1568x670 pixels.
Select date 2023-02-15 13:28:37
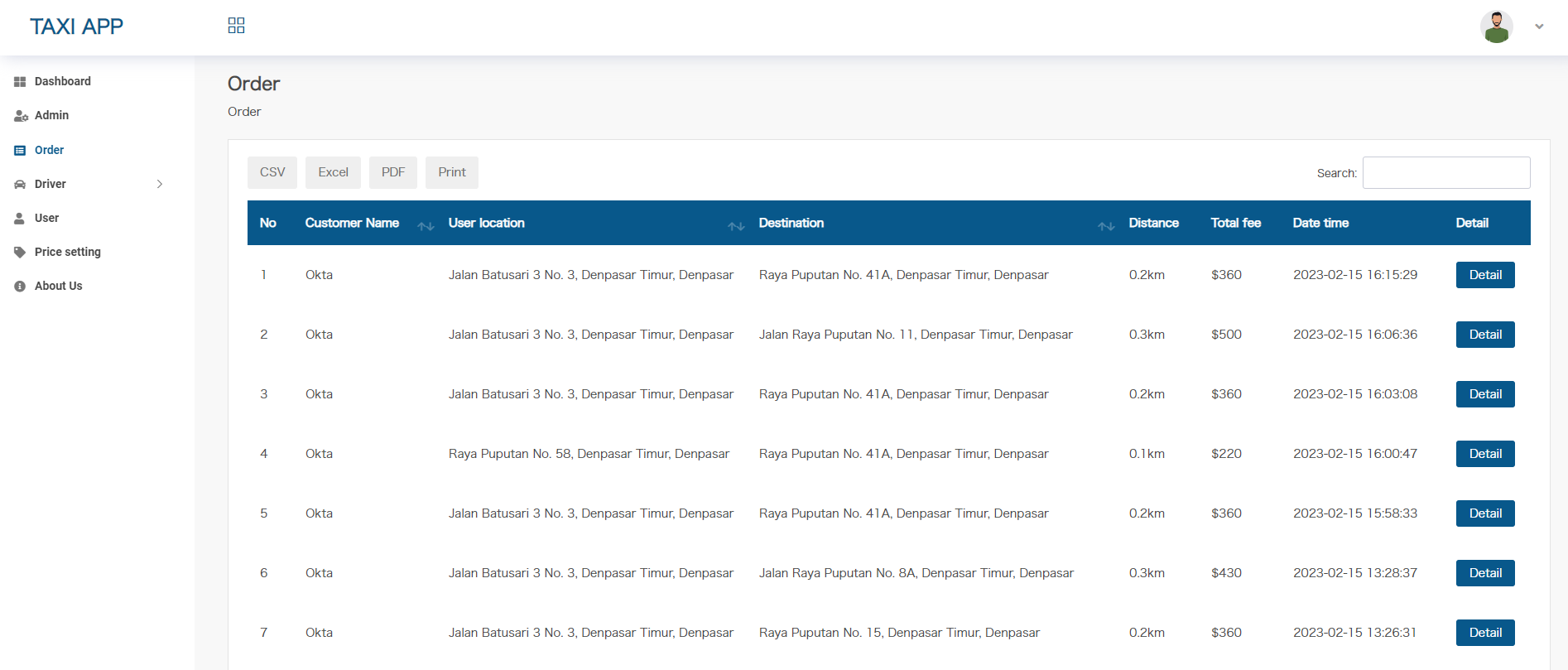[1355, 573]
